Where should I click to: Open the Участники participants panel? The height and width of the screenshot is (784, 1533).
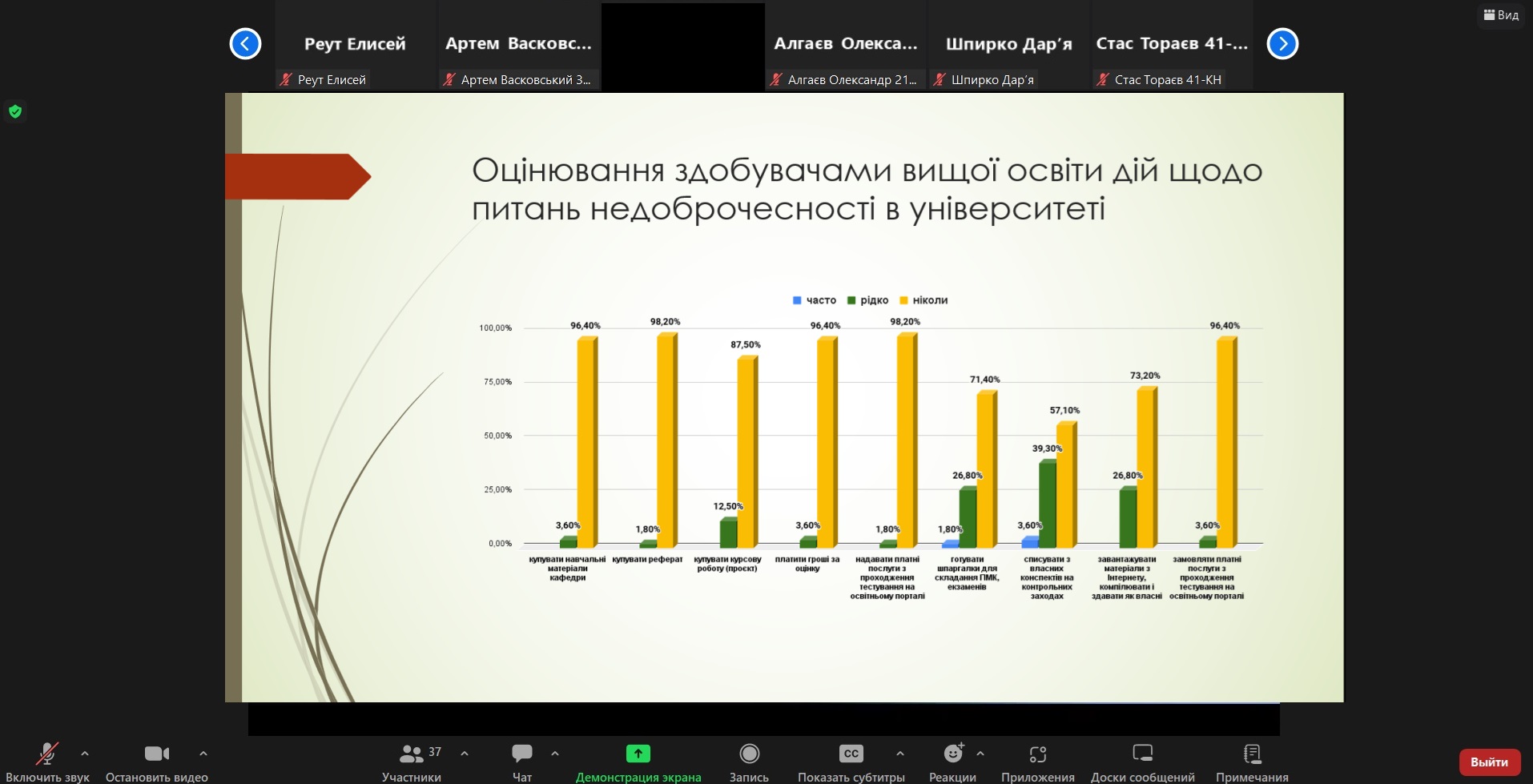(412, 762)
